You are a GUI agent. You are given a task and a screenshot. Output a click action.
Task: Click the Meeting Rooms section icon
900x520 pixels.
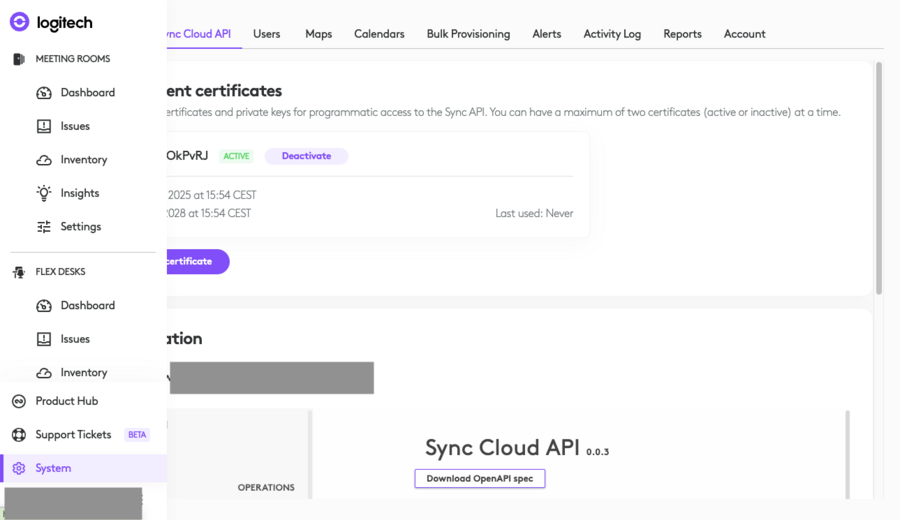tap(19, 59)
